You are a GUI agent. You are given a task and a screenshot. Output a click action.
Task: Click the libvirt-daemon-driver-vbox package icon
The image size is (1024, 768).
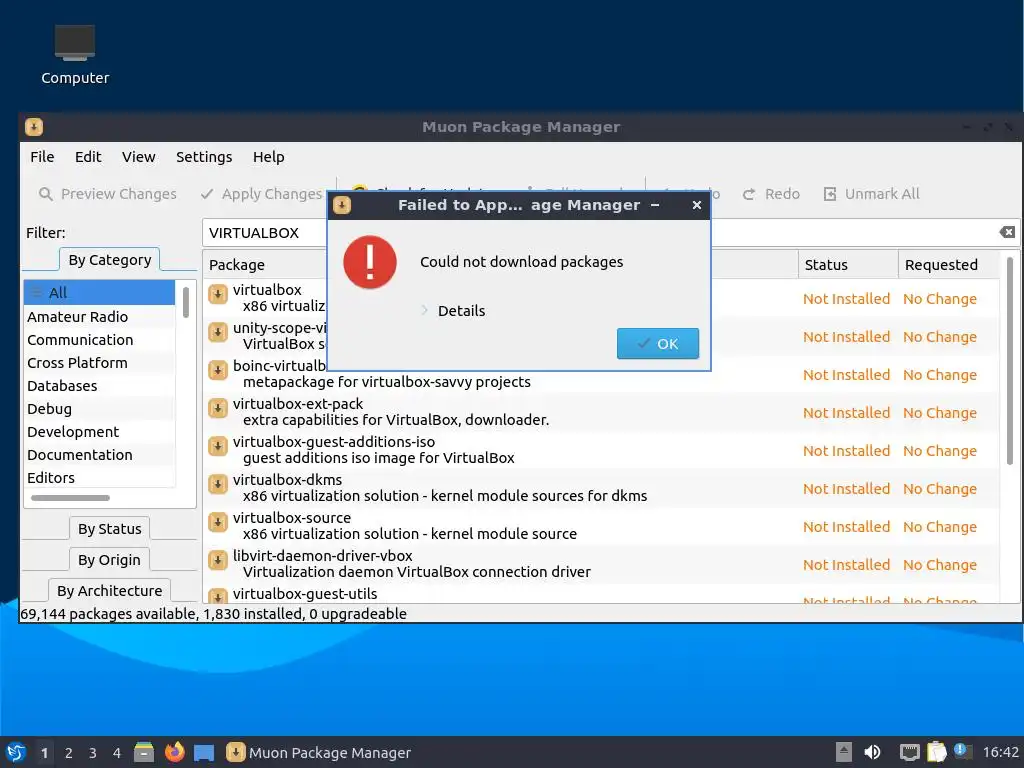(217, 560)
